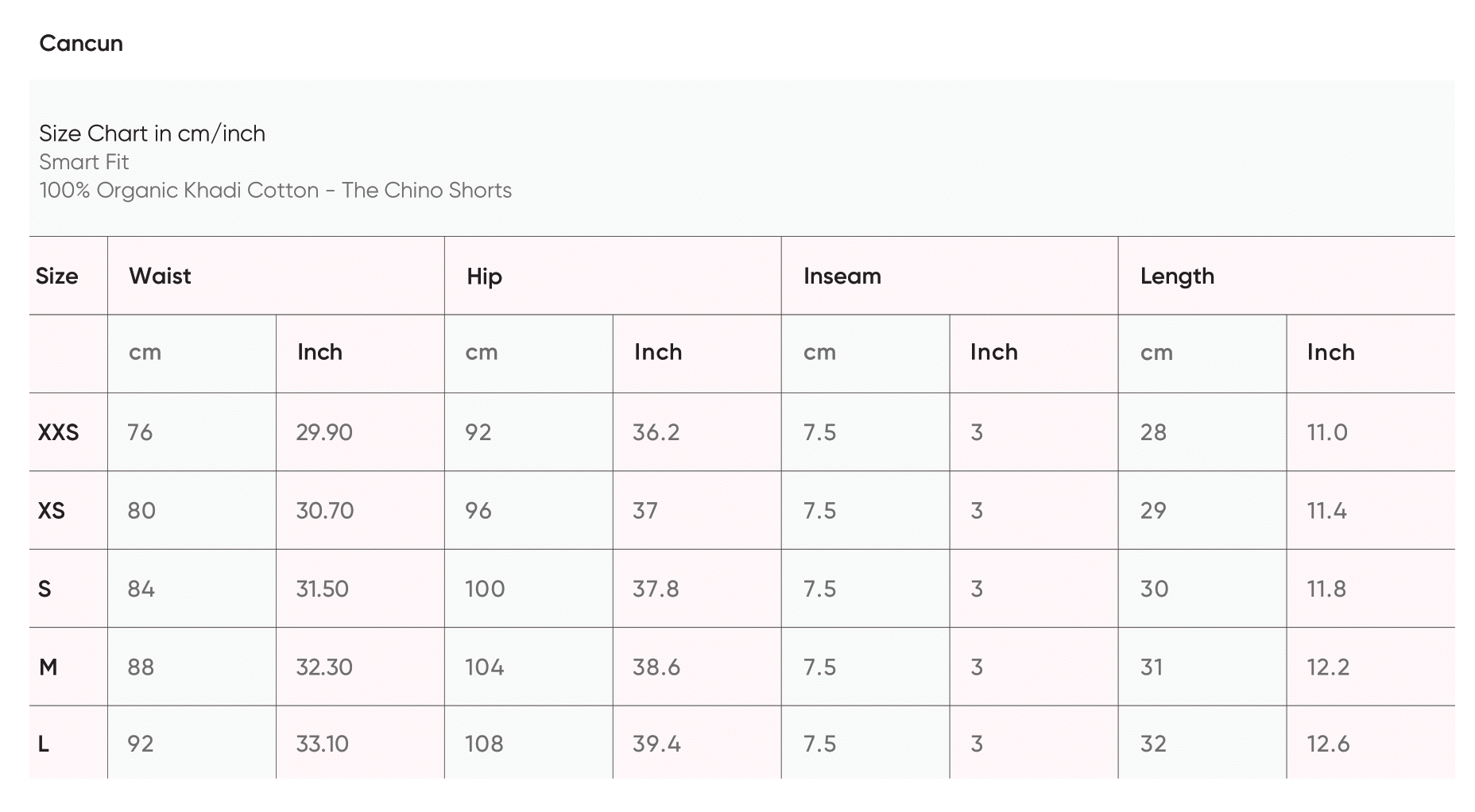Select the Inseam column header
Viewport: 1475px width, 812px height.
click(842, 276)
